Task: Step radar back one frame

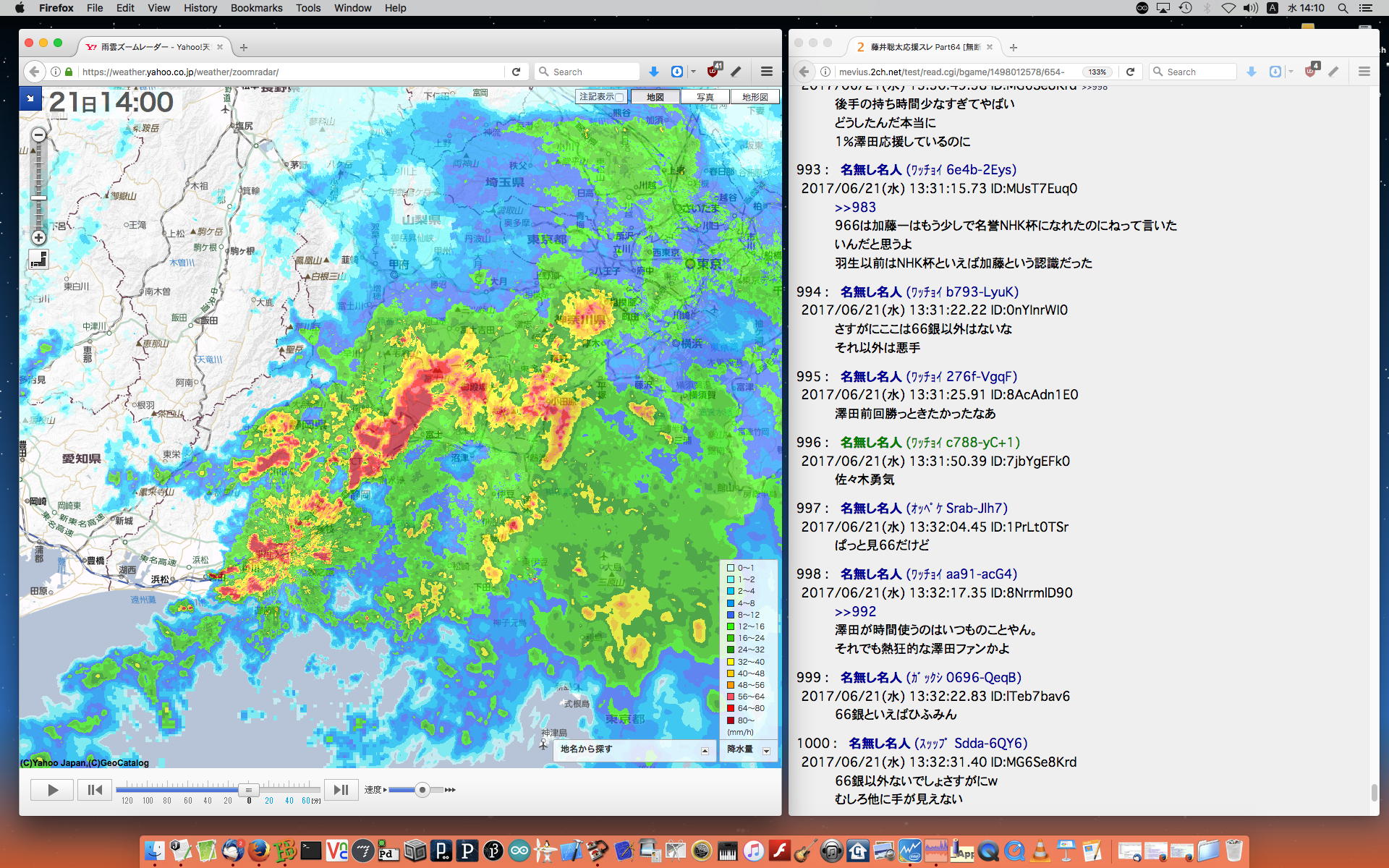Action: tap(95, 790)
